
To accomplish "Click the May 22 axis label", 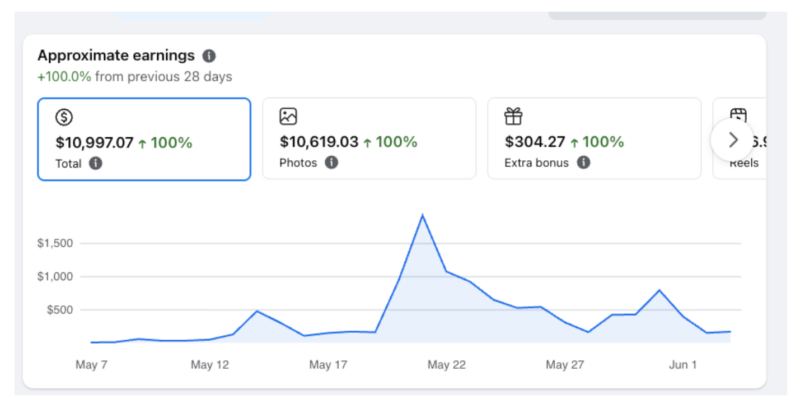I will 446,365.
